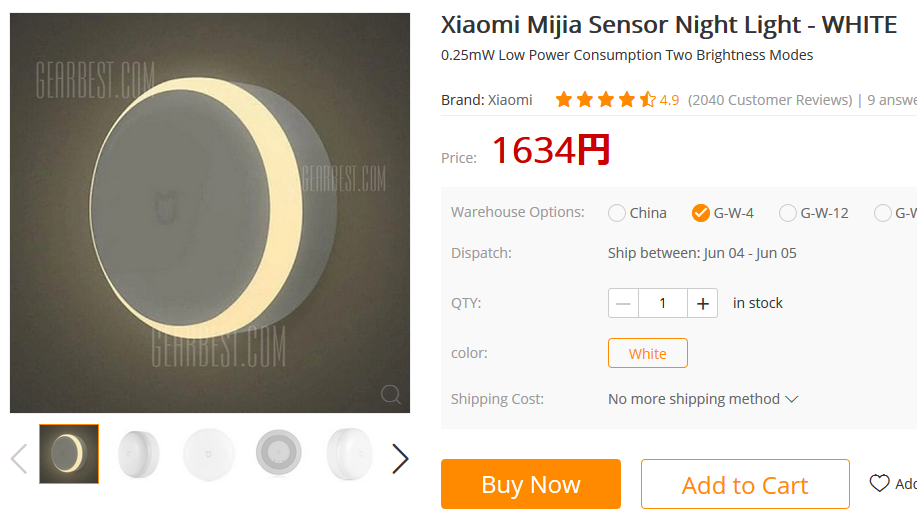Increase quantity with the plus button
The width and height of the screenshot is (917, 514).
[703, 303]
